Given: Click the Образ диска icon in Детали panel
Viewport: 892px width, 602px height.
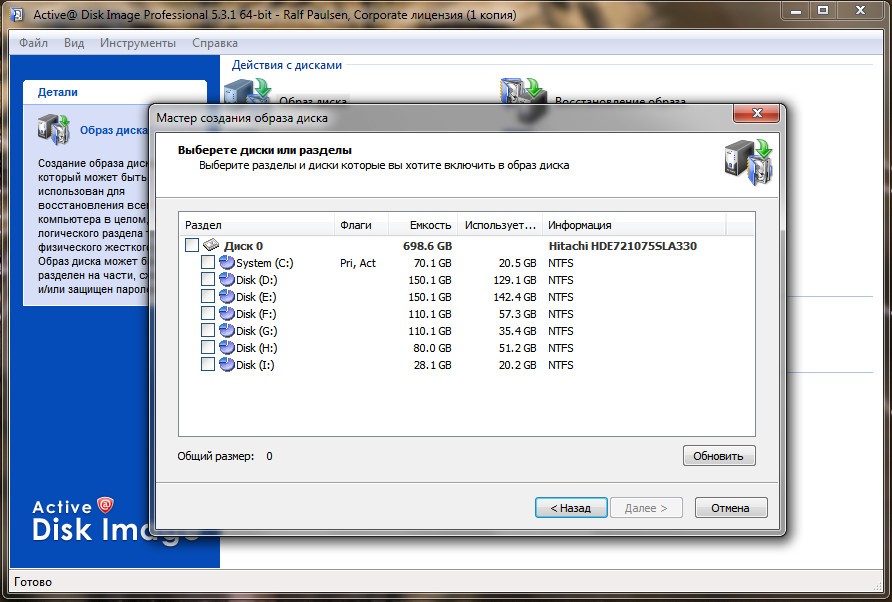Looking at the screenshot, I should (x=54, y=130).
